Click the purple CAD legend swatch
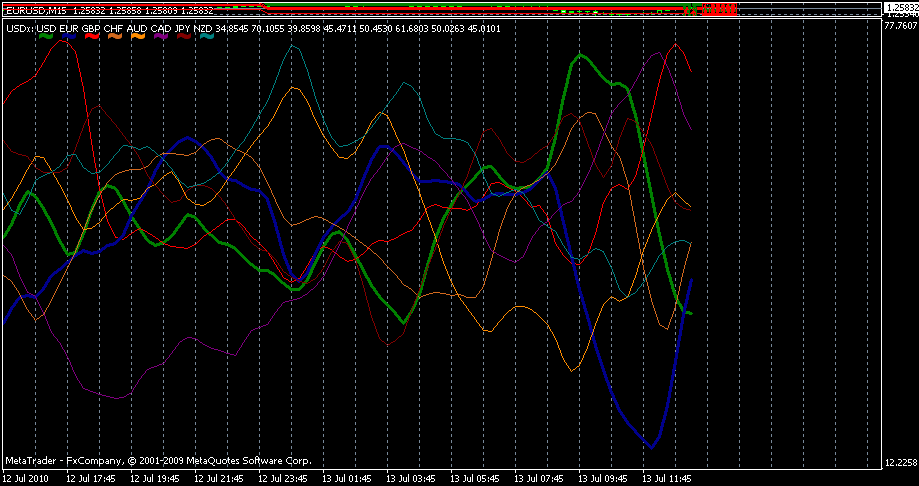The height and width of the screenshot is (486, 919). (x=161, y=36)
